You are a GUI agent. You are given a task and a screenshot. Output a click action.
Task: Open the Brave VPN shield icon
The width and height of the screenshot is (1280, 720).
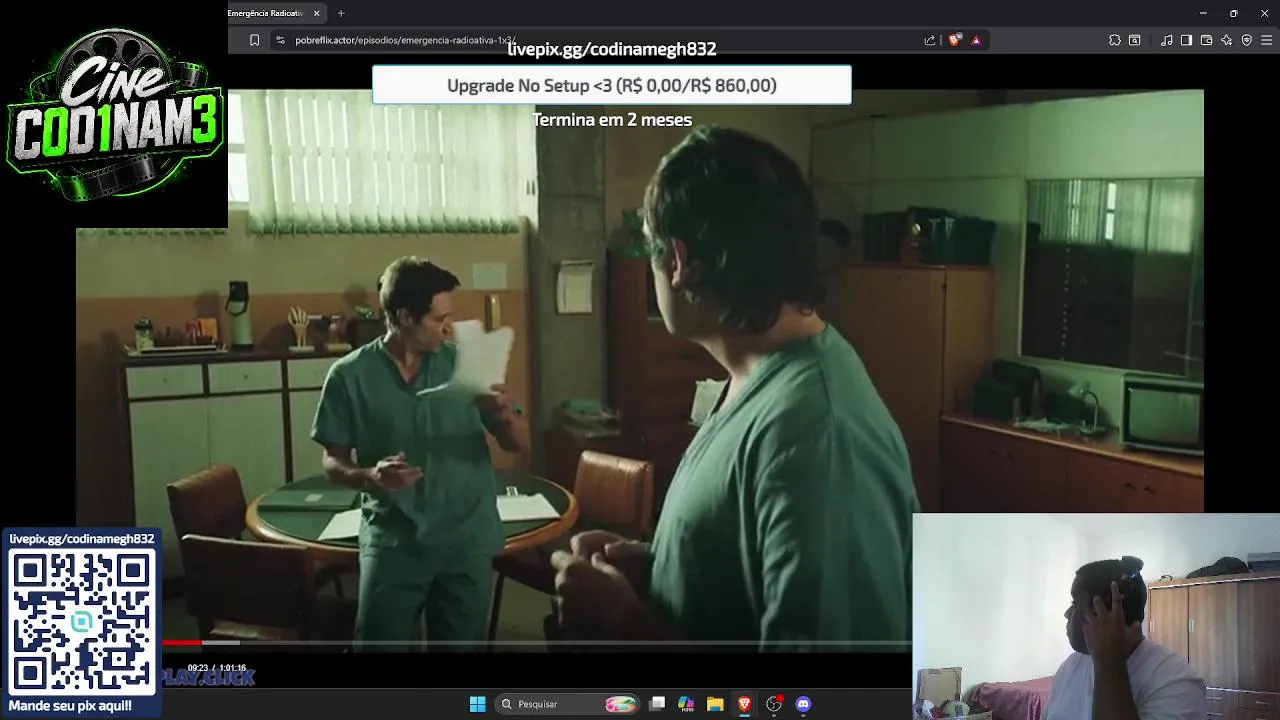click(1247, 40)
